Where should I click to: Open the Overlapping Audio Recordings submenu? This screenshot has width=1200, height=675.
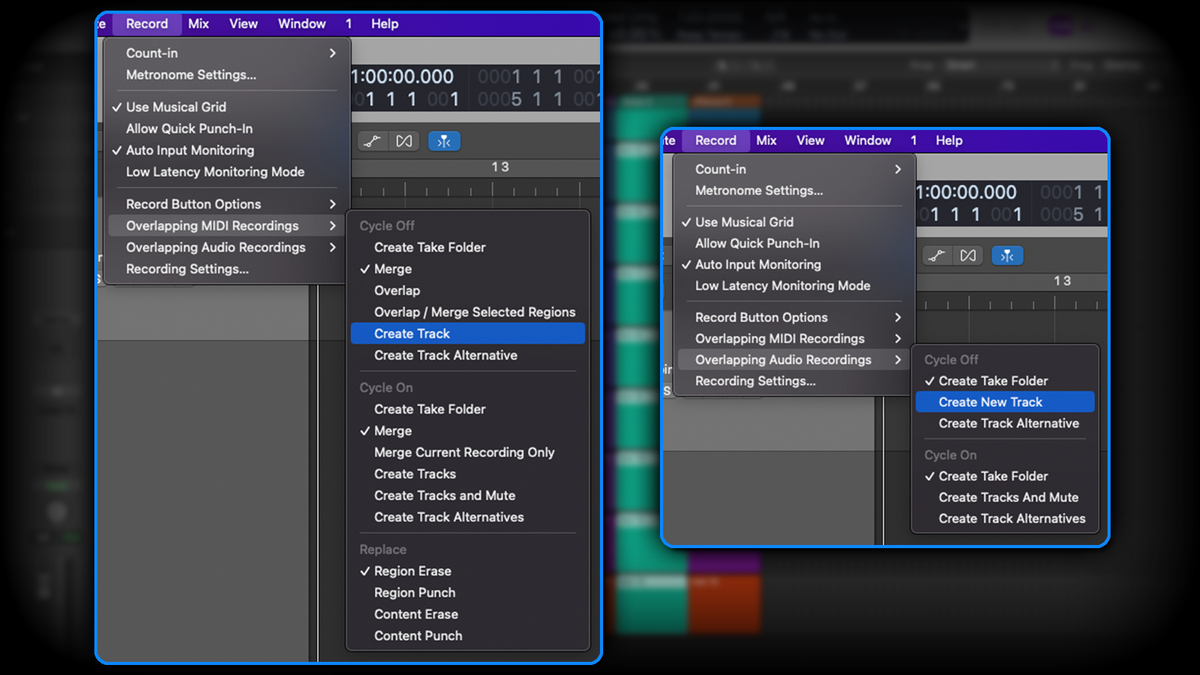(793, 359)
